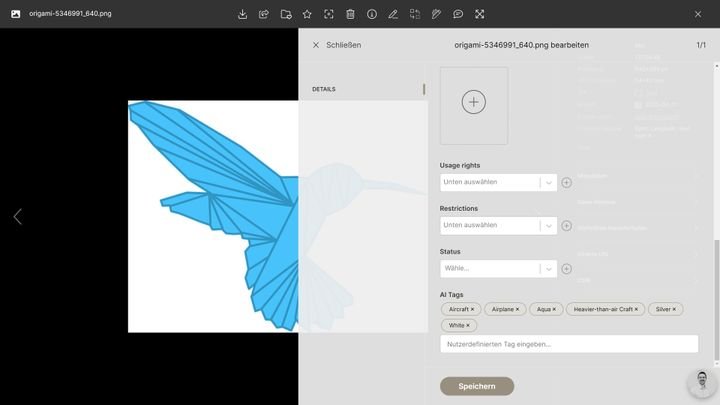The image size is (720, 405).
Task: Expand the Status dropdown
Action: click(498, 269)
